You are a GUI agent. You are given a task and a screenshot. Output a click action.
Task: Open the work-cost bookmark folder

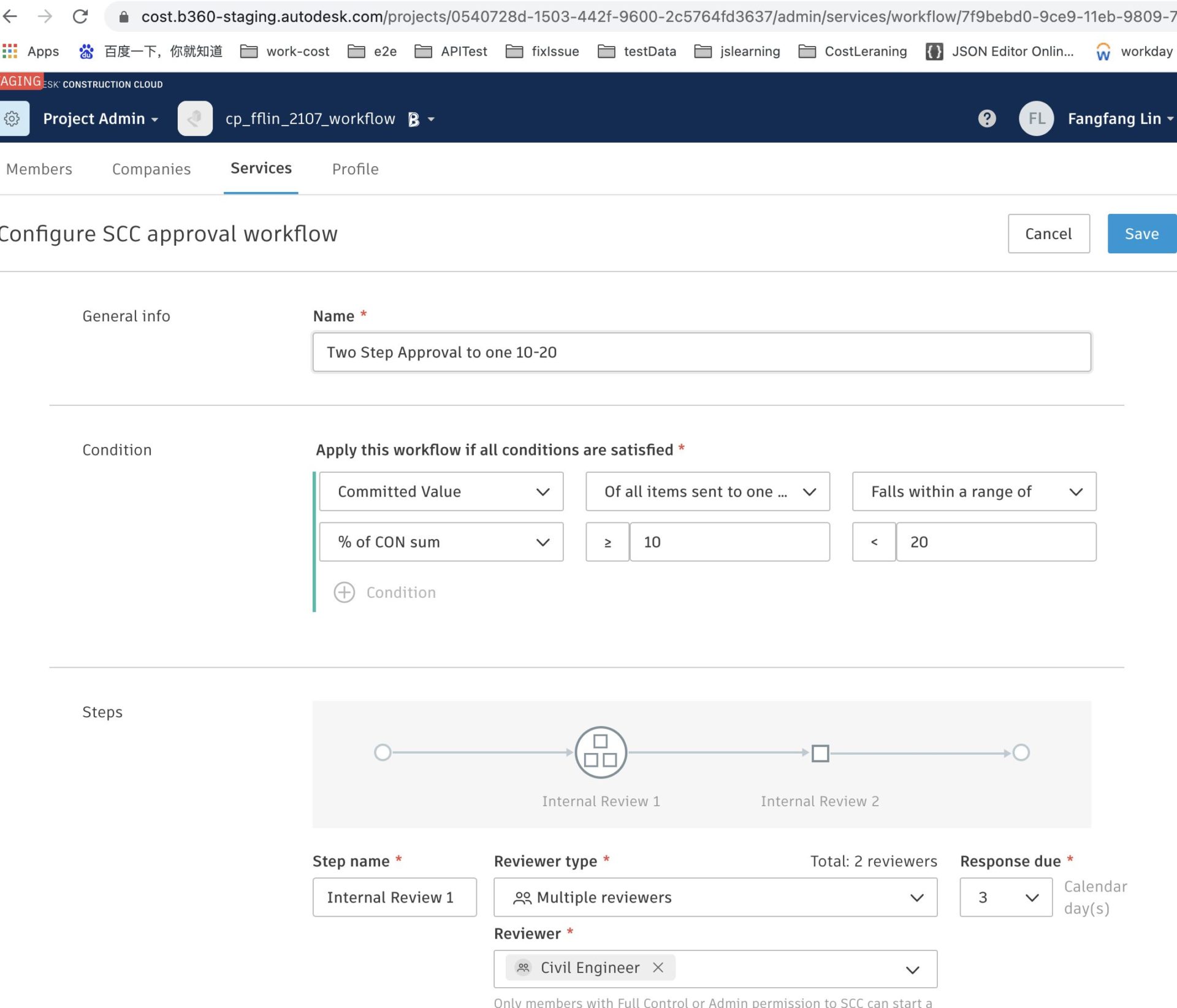coord(285,52)
